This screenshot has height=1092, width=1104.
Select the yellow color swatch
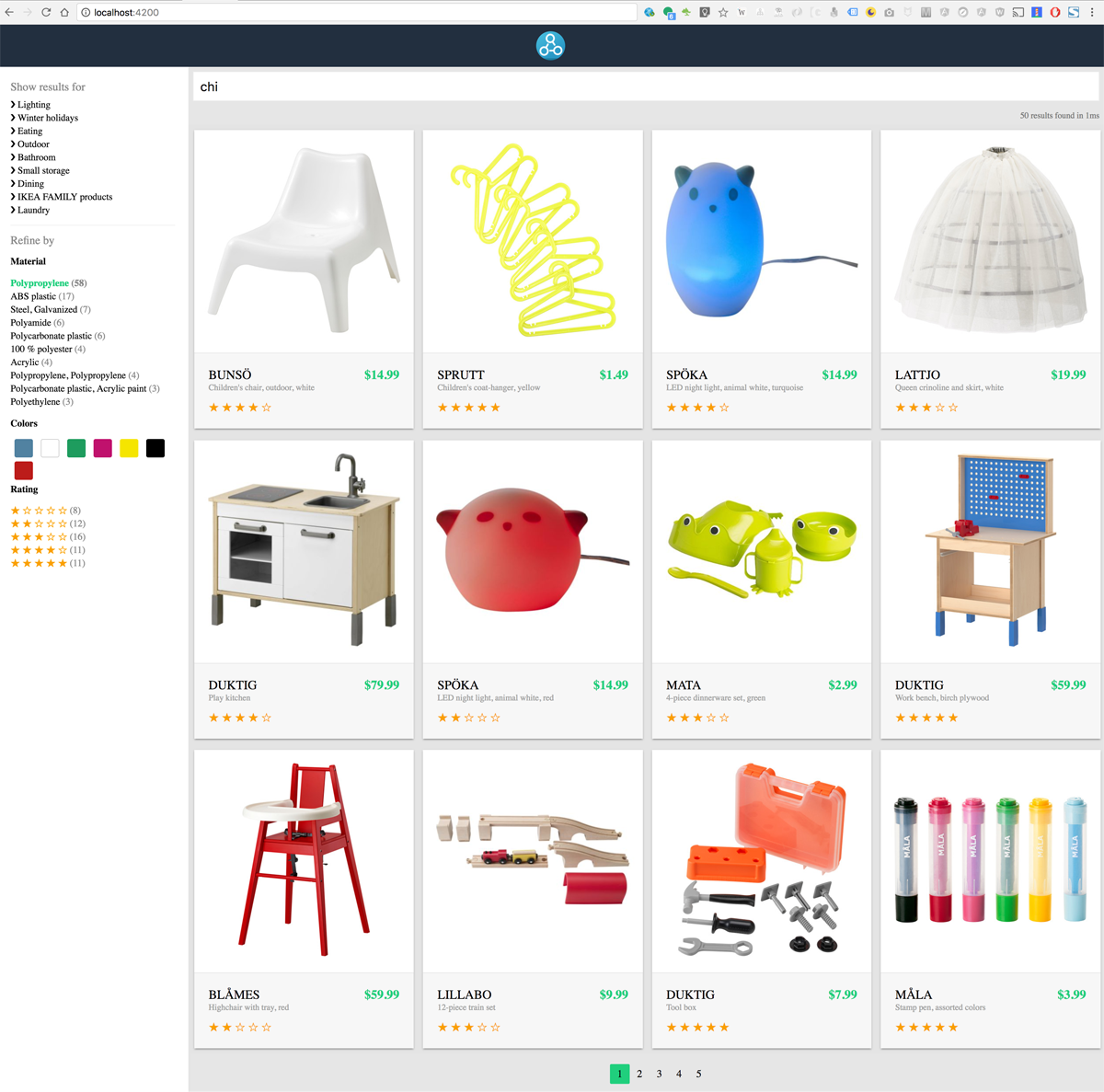tap(129, 448)
